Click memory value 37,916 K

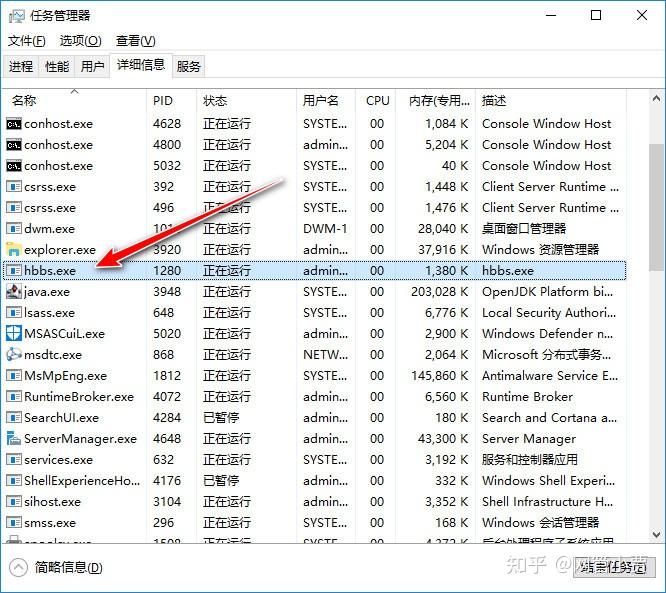click(443, 250)
